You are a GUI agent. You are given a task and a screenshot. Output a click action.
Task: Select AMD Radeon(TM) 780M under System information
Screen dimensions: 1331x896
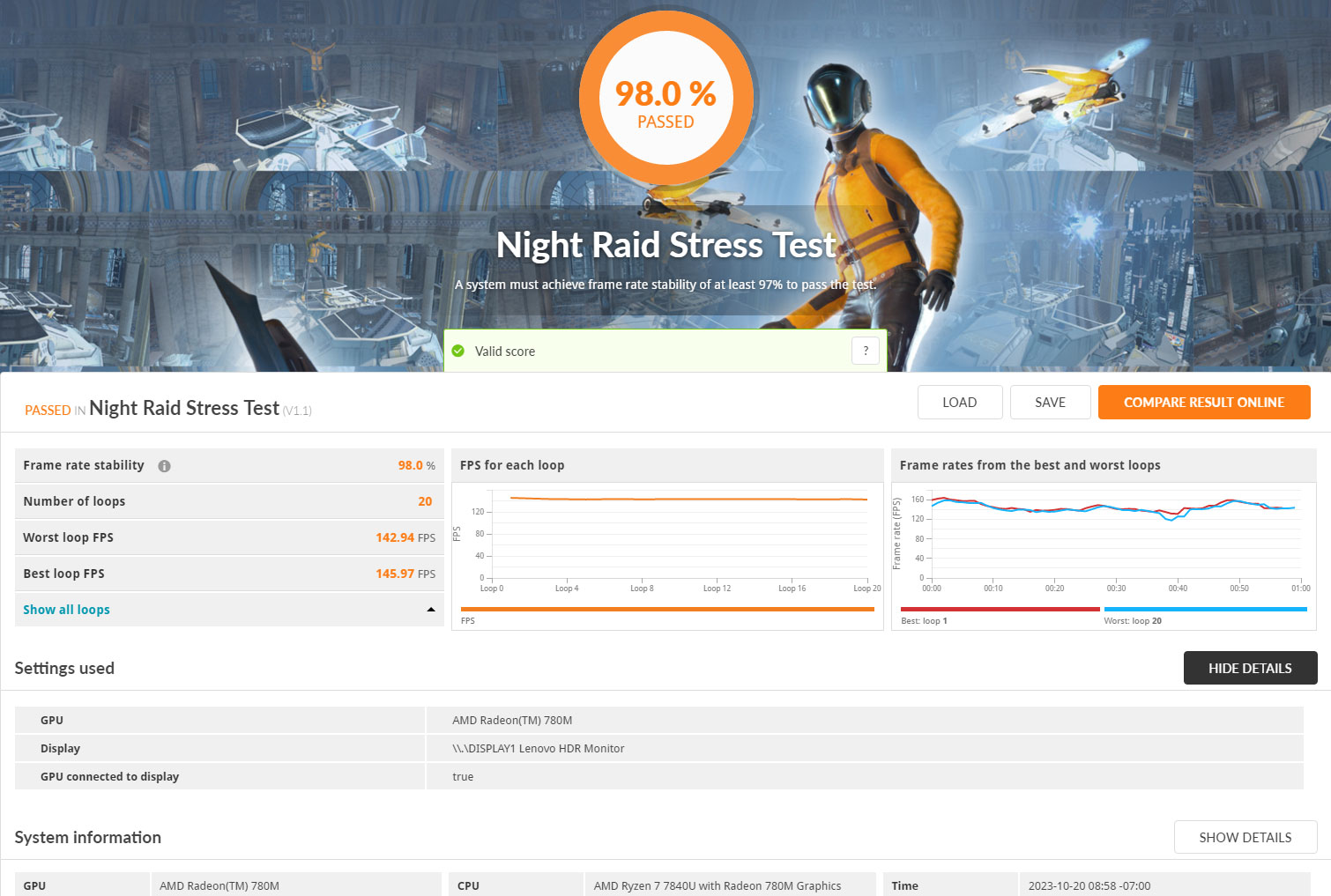click(219, 885)
